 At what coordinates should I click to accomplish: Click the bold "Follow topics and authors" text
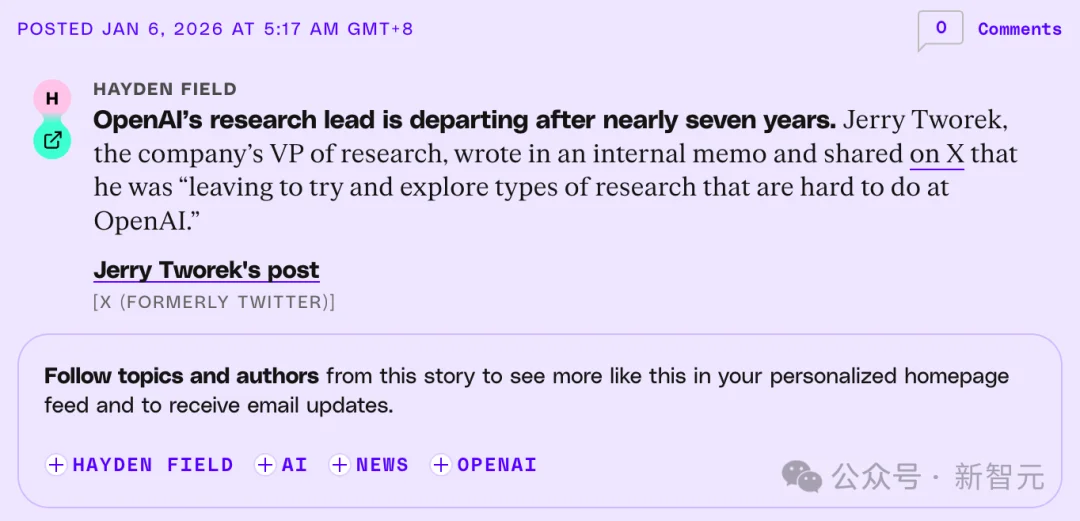coord(181,376)
